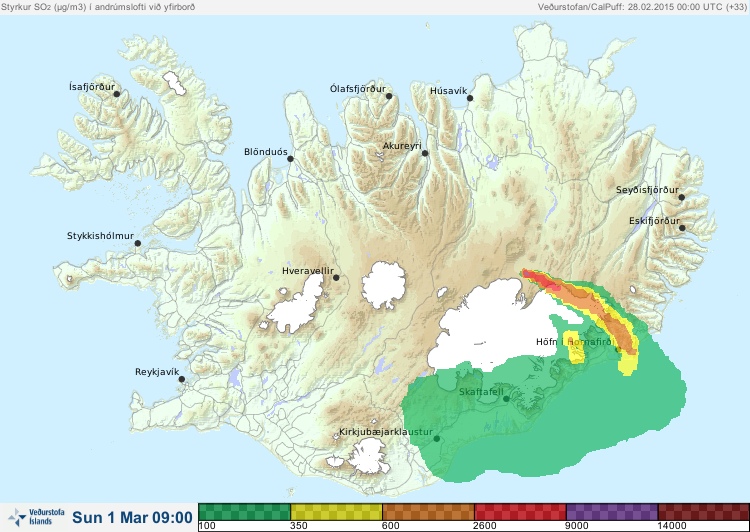The image size is (750, 532).
Task: Click the Blönduós town marker dot
Action: coord(290,159)
